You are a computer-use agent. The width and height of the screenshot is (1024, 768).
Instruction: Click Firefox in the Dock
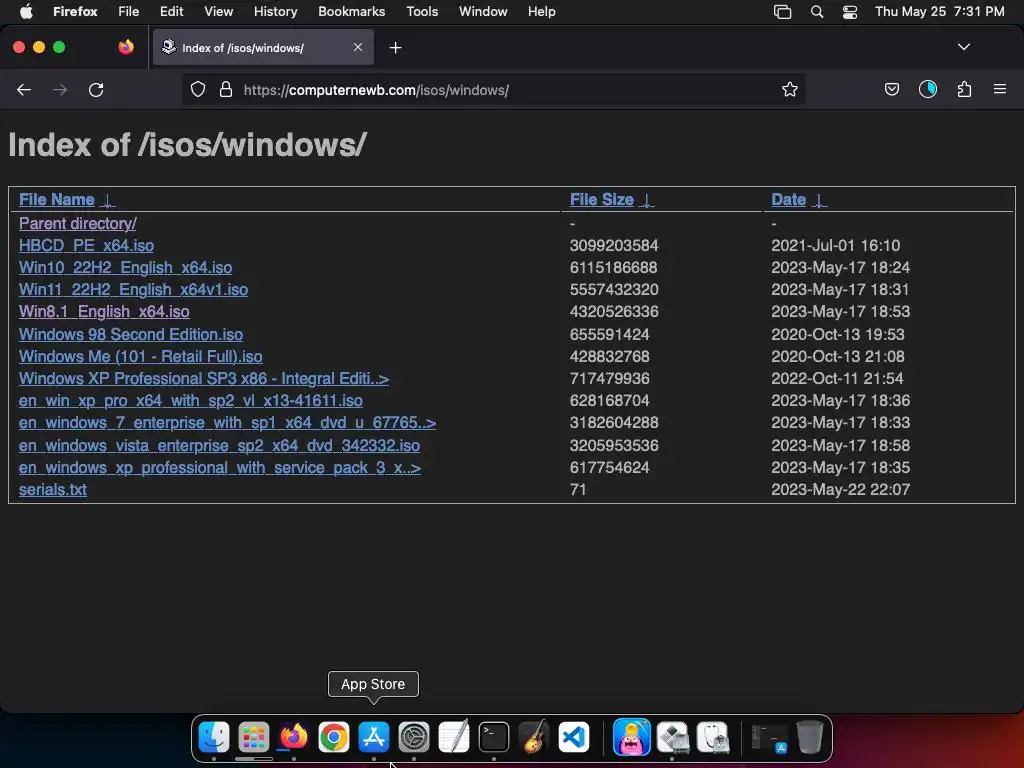294,737
